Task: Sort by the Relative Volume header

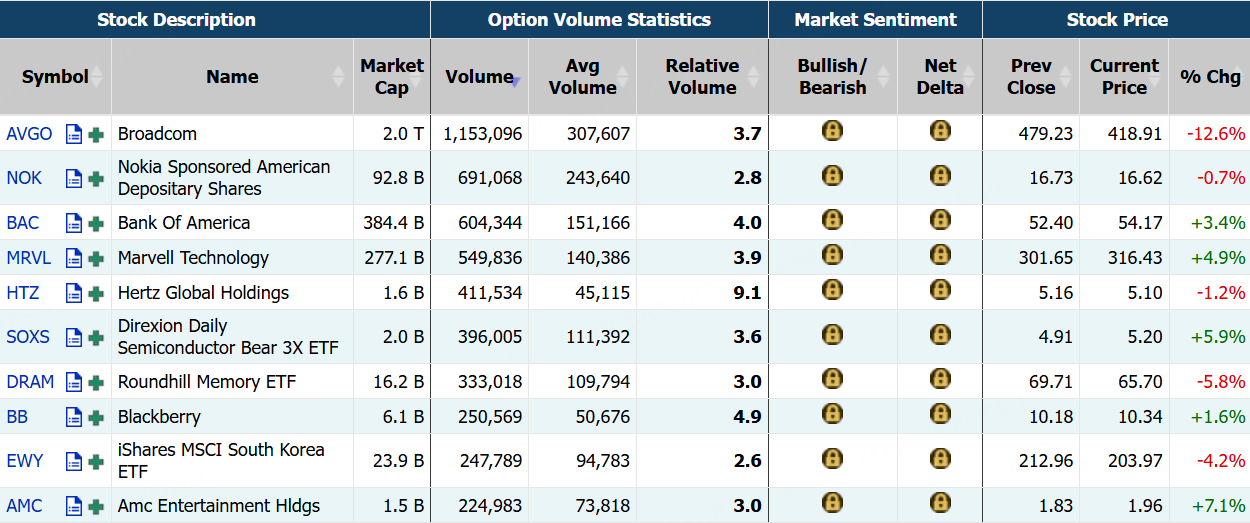Action: point(702,77)
